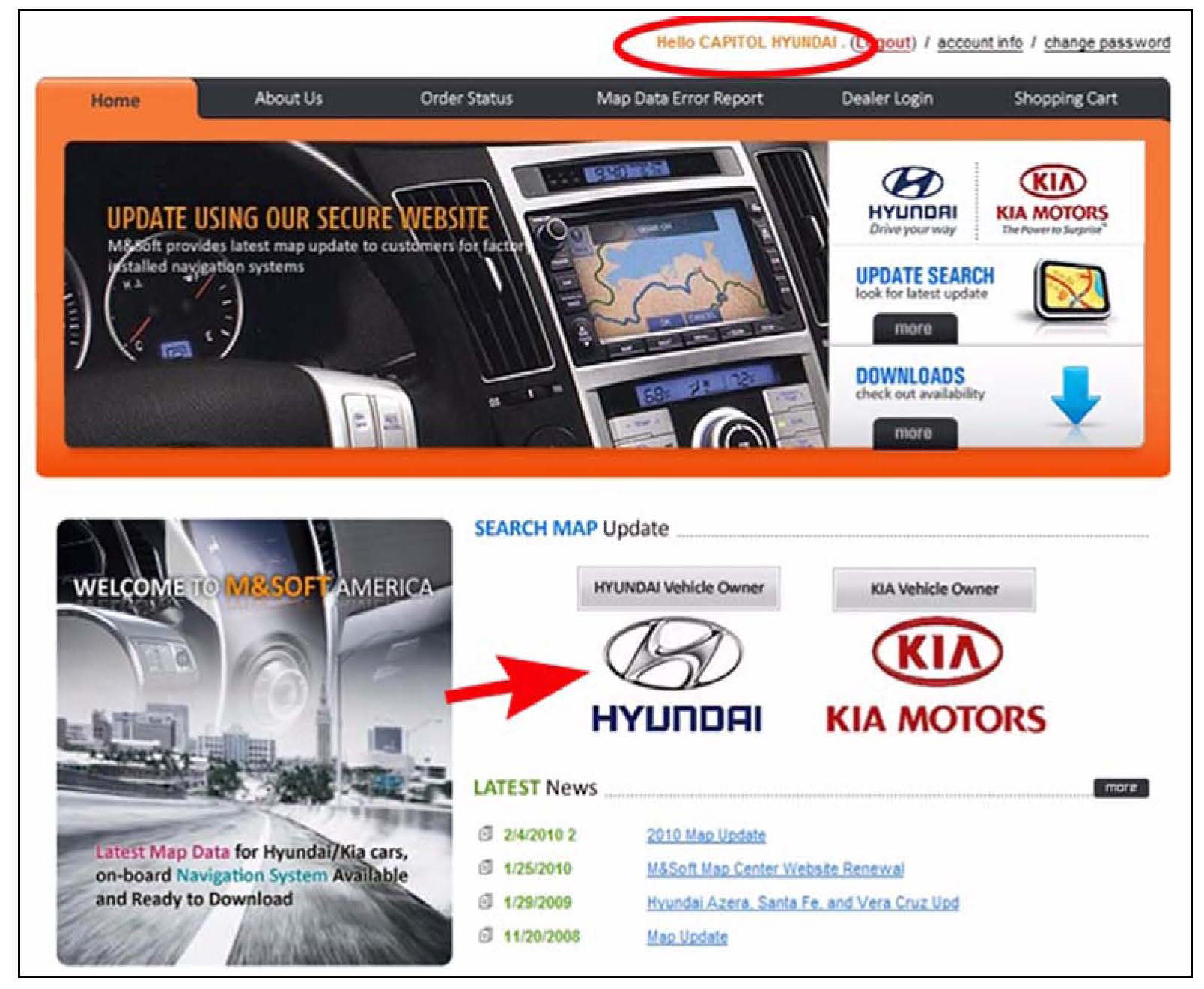
Task: Click more button next to Latest News
Action: coord(1120,788)
